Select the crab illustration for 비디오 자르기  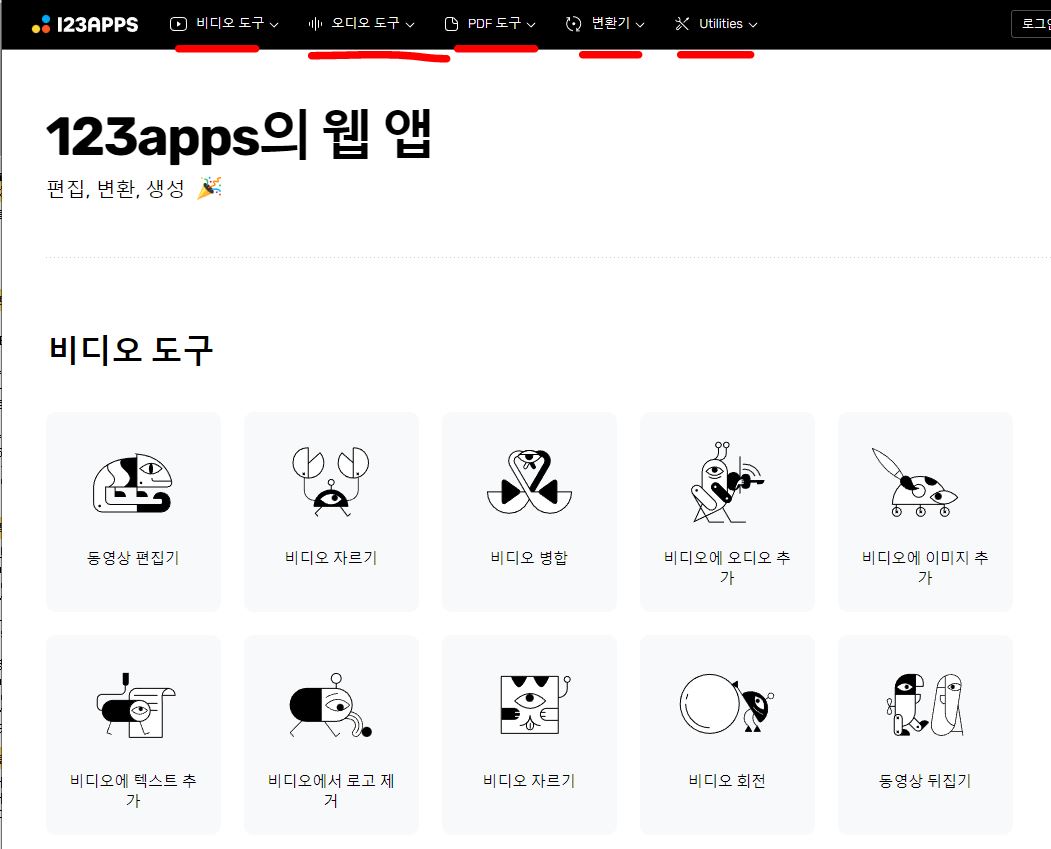click(x=331, y=481)
